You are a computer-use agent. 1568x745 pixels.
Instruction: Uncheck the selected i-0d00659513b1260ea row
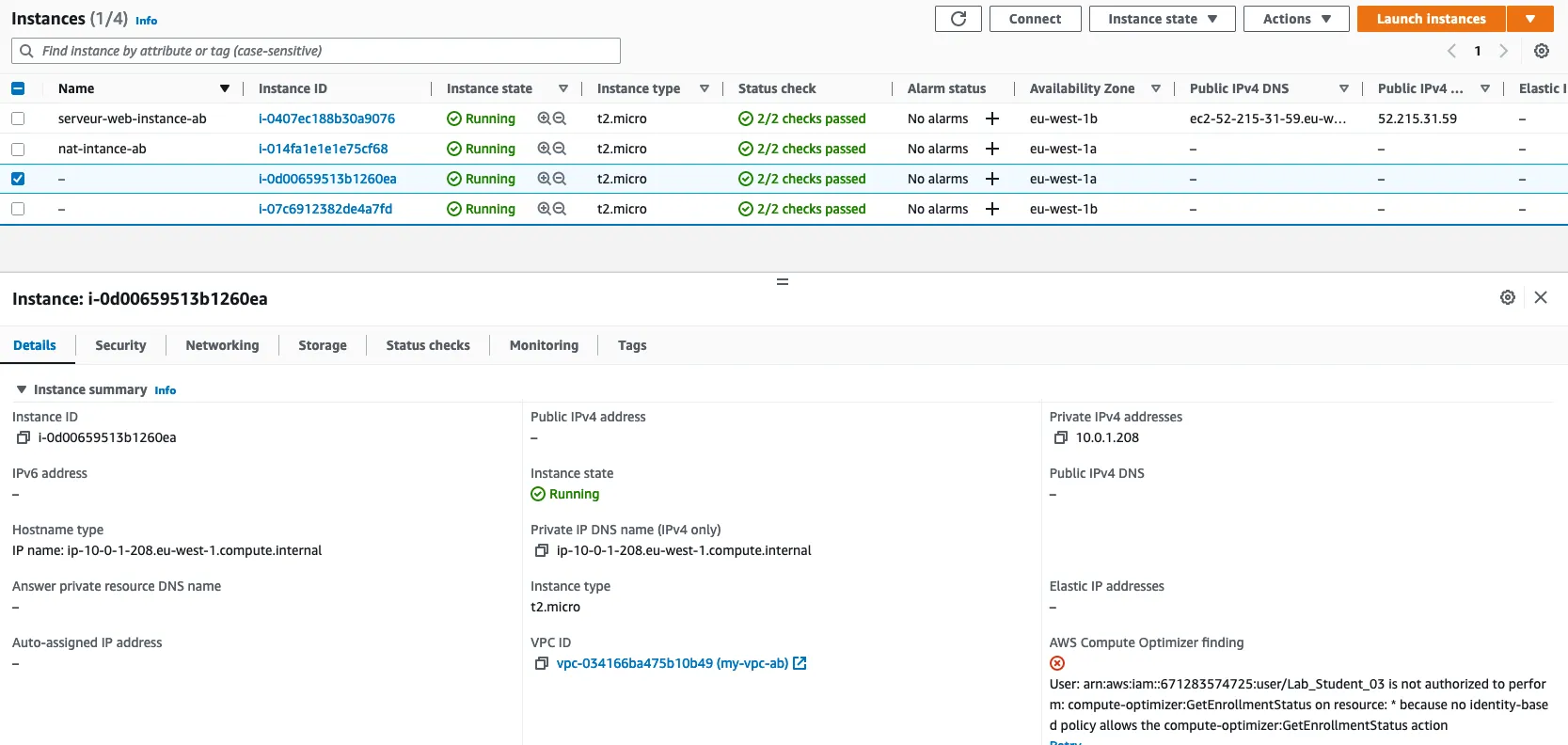pyautogui.click(x=18, y=179)
